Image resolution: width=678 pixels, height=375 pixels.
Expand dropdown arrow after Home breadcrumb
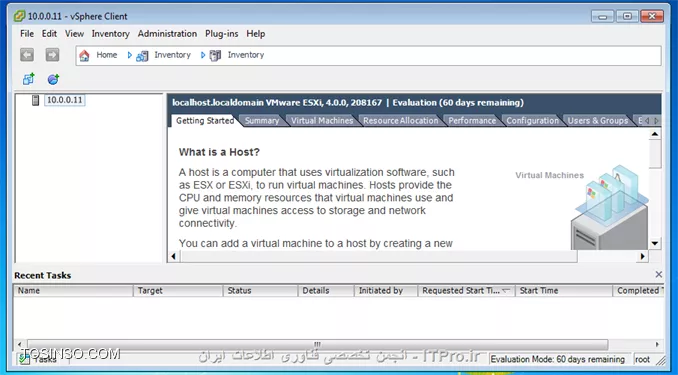pos(129,55)
